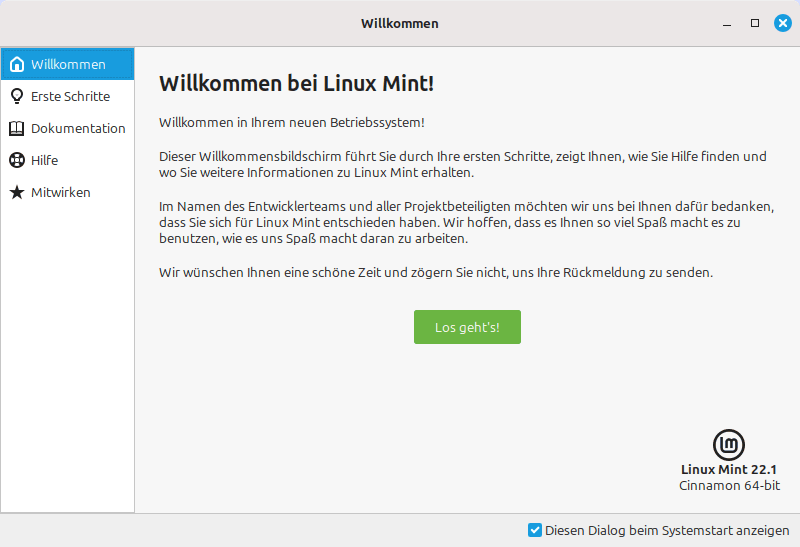
Task: Minimize the Willkommen window
Action: pos(727,23)
